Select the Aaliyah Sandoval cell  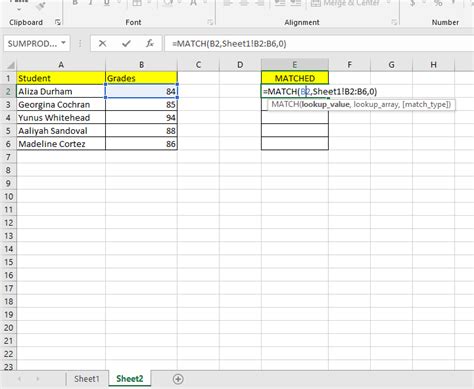(61, 131)
